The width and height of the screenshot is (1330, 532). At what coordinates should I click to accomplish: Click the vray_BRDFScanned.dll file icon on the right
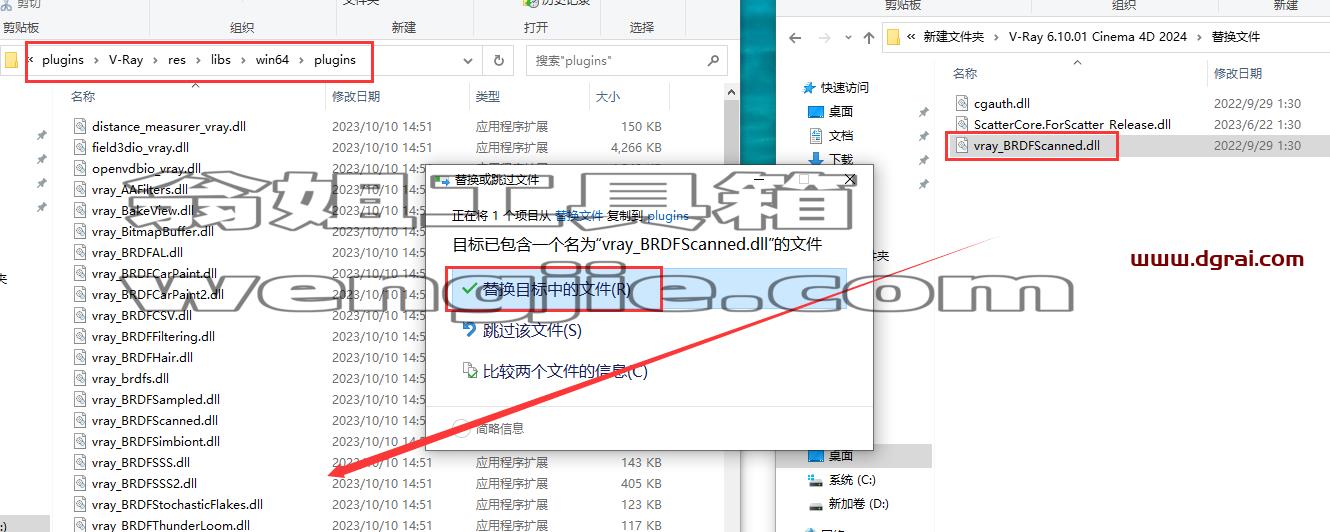tap(962, 145)
